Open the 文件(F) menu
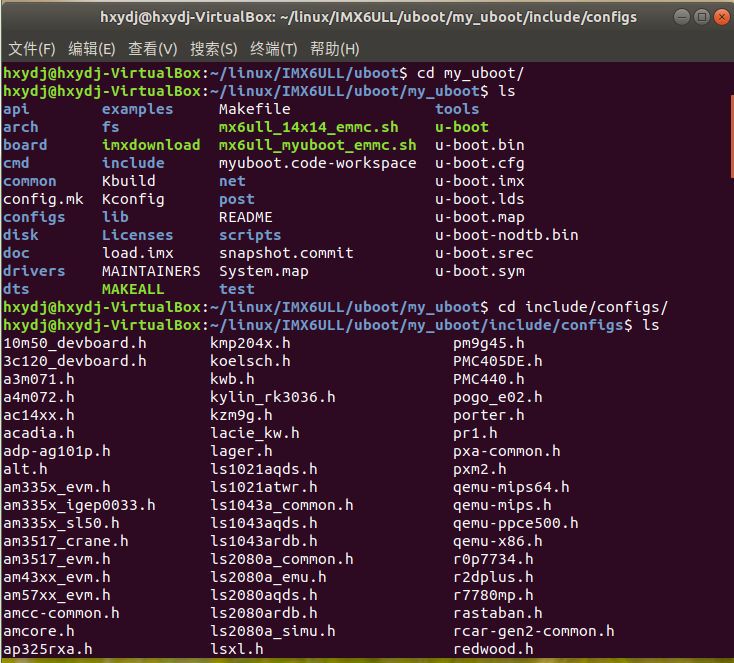Image resolution: width=734 pixels, height=663 pixels. 32,49
